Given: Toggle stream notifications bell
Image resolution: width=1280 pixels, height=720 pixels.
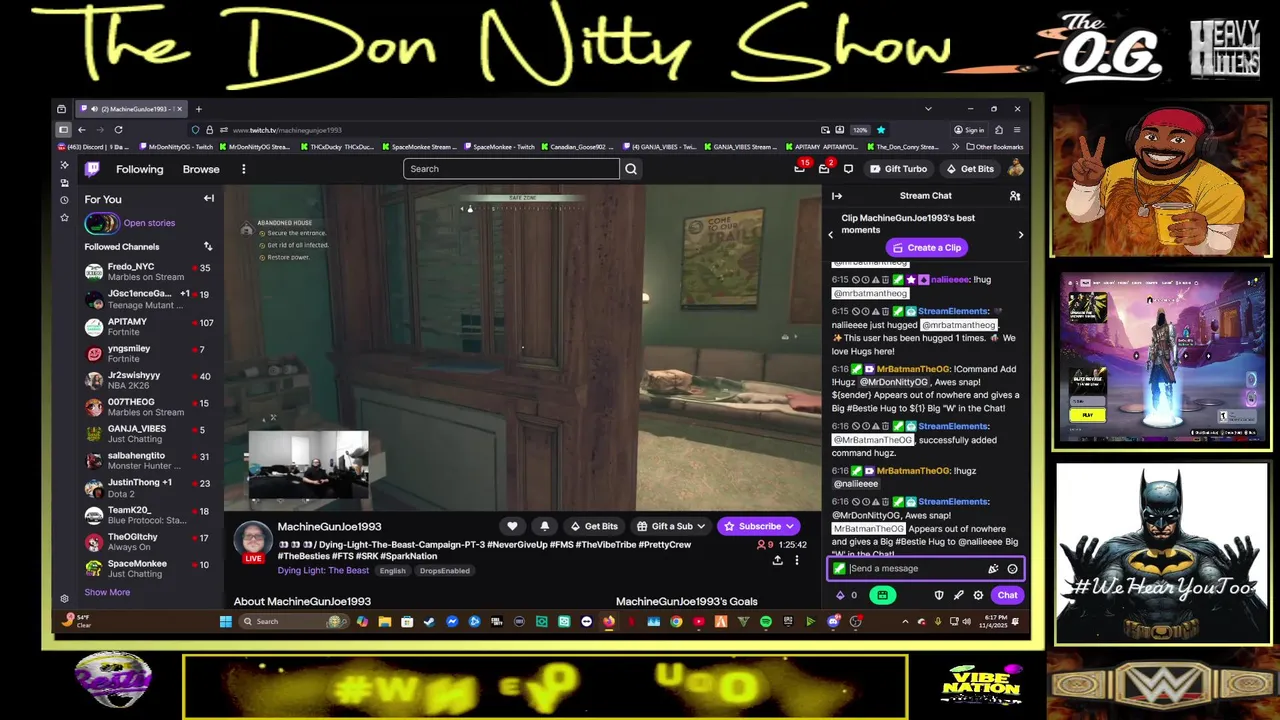Looking at the screenshot, I should click(545, 526).
